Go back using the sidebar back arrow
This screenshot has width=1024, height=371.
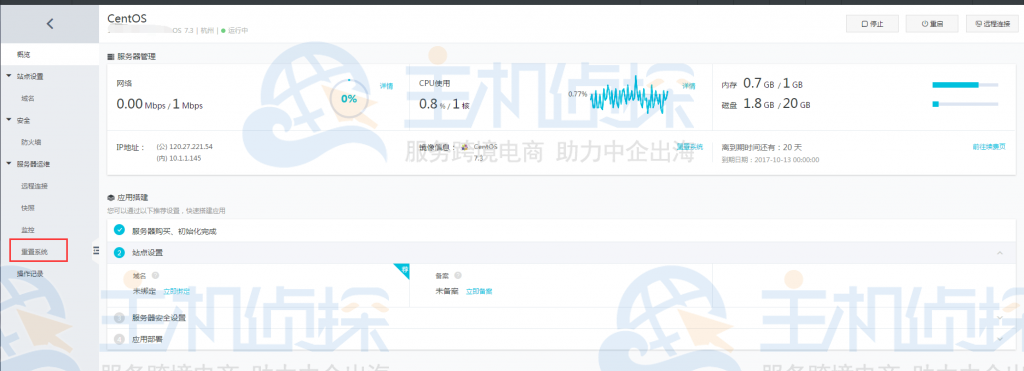[50, 24]
